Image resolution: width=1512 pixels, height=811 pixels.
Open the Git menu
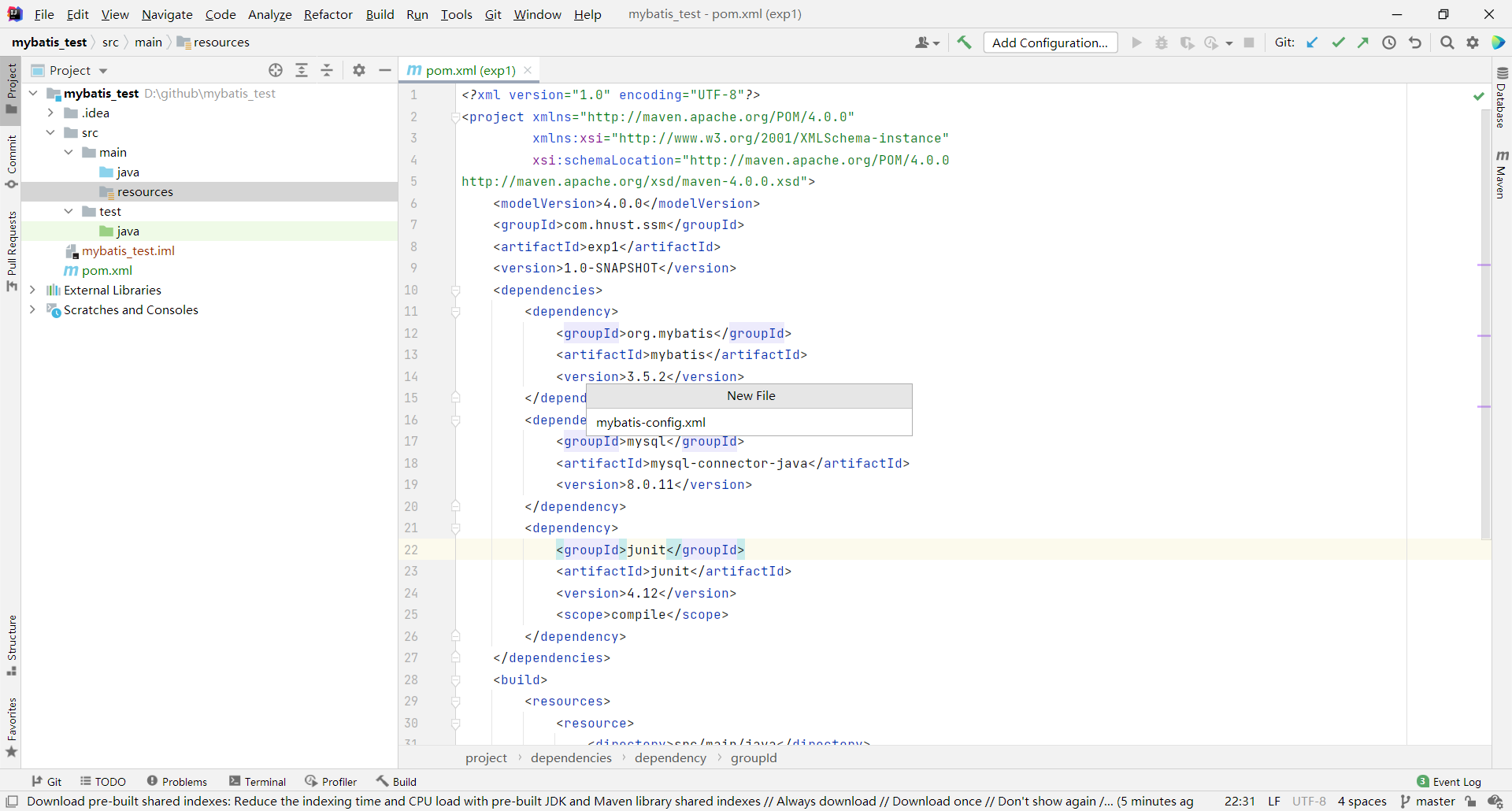[x=493, y=14]
